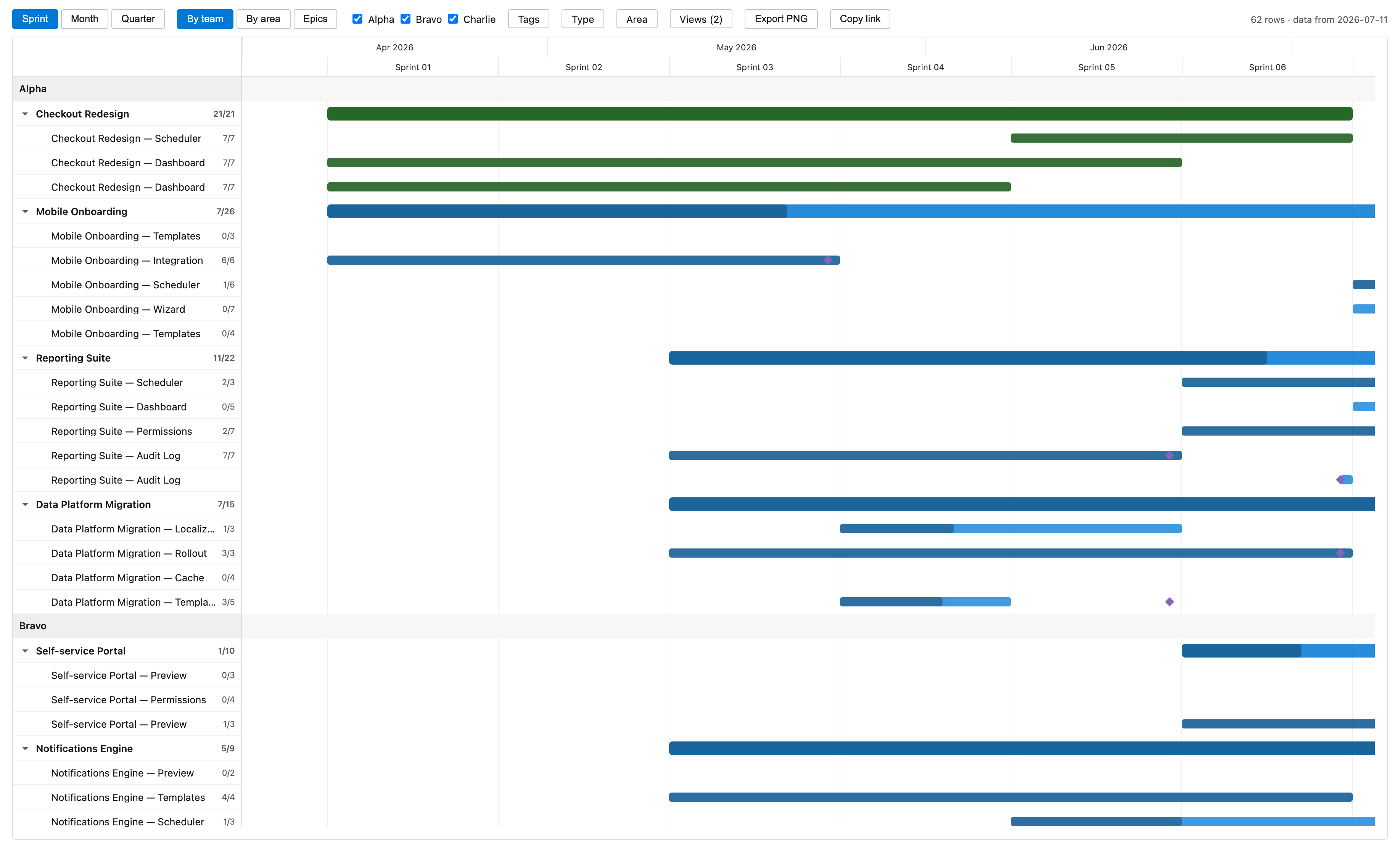Open the Area filter
Screen dimensions: 1400x849
point(636,19)
